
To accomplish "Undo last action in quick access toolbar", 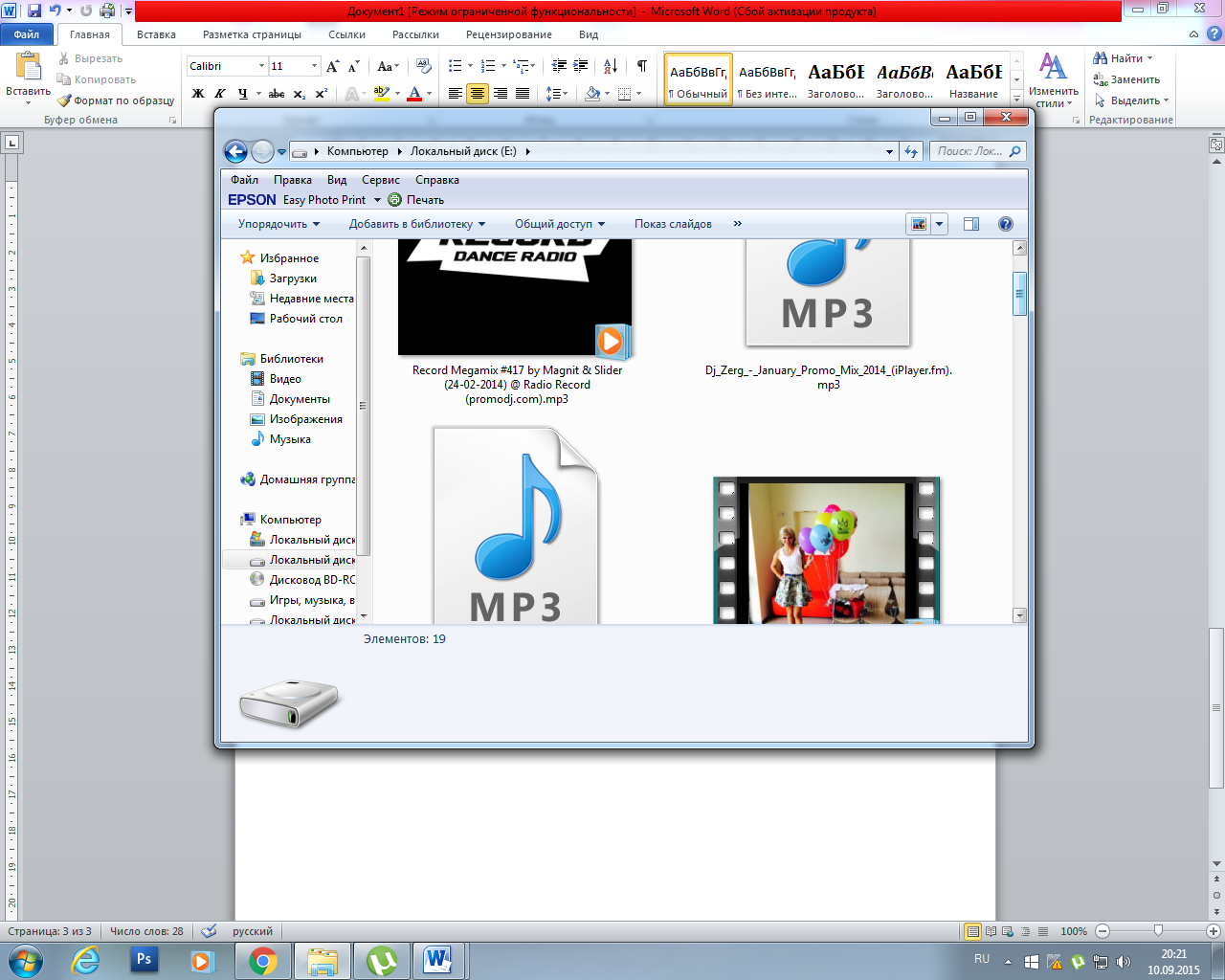I will click(x=55, y=11).
